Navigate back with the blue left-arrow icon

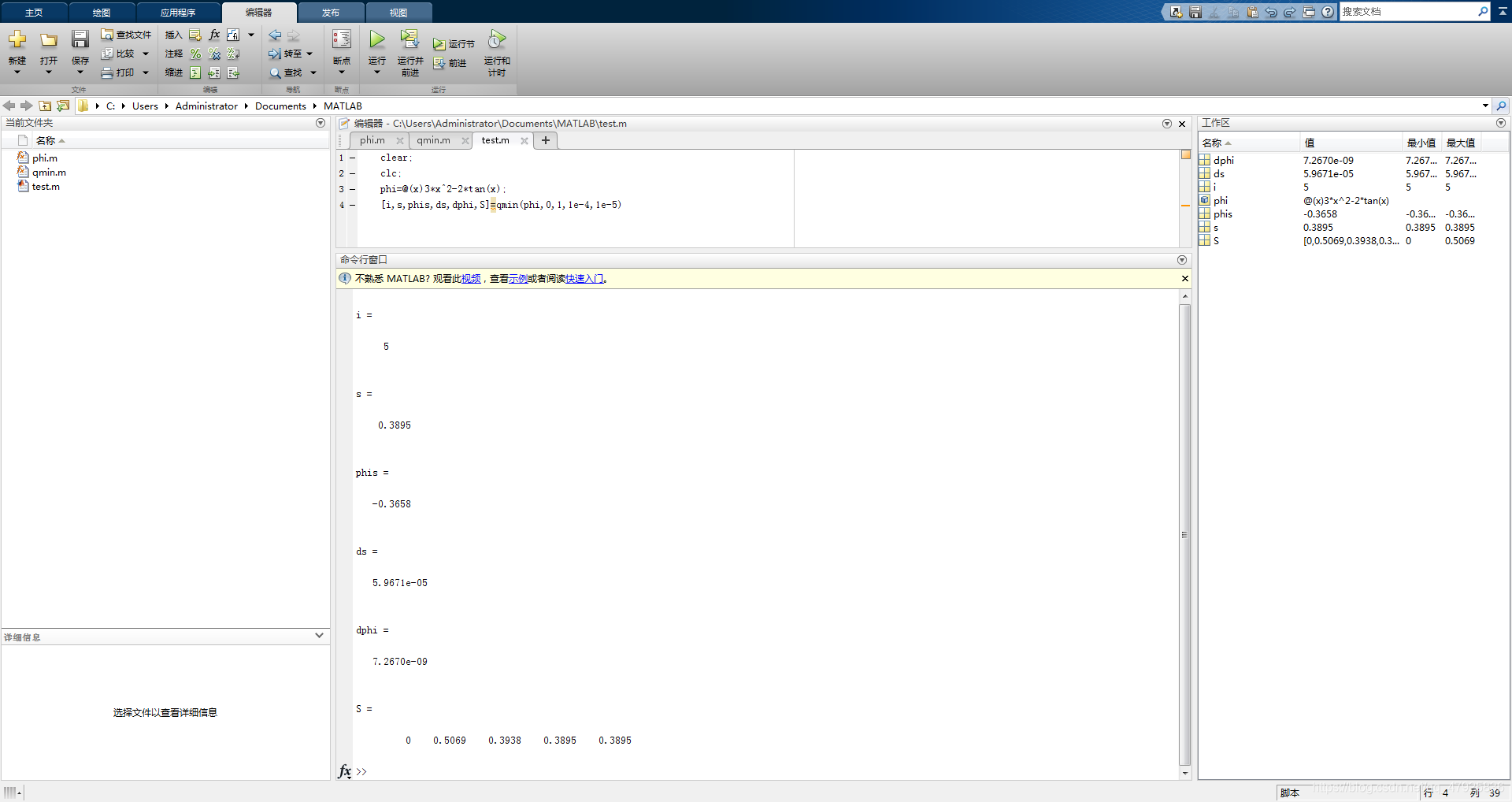275,35
